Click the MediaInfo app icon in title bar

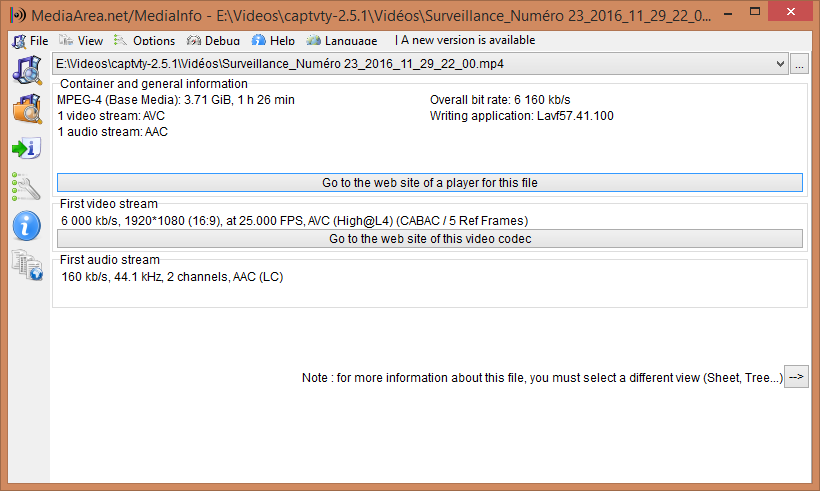point(18,15)
